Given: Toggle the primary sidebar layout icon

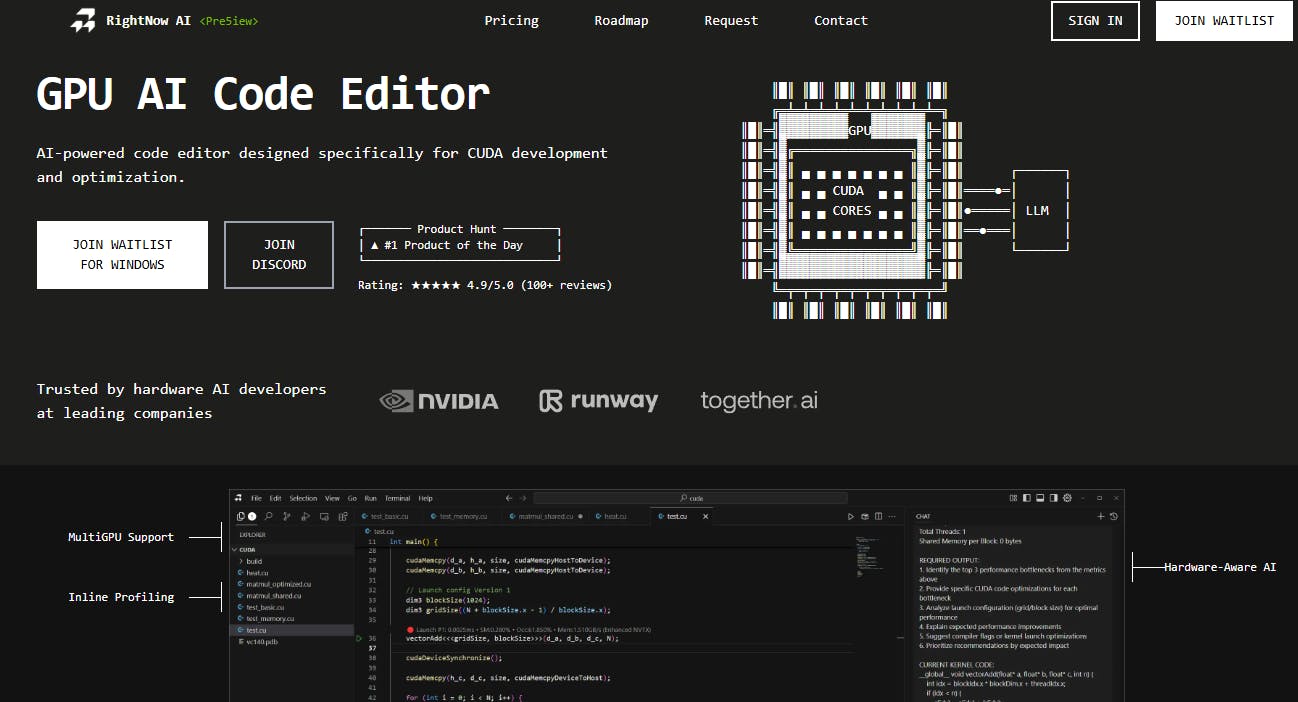Looking at the screenshot, I should [x=1027, y=498].
